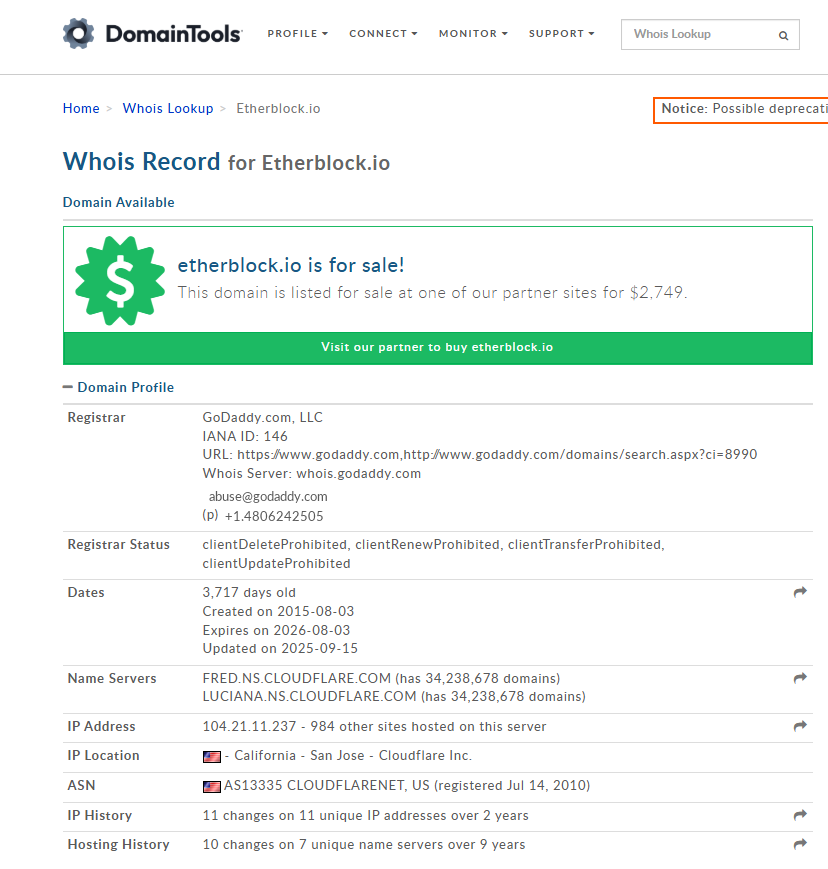Click the Etherblock.io breadcrumb text
This screenshot has width=828, height=869.
pyautogui.click(x=278, y=108)
